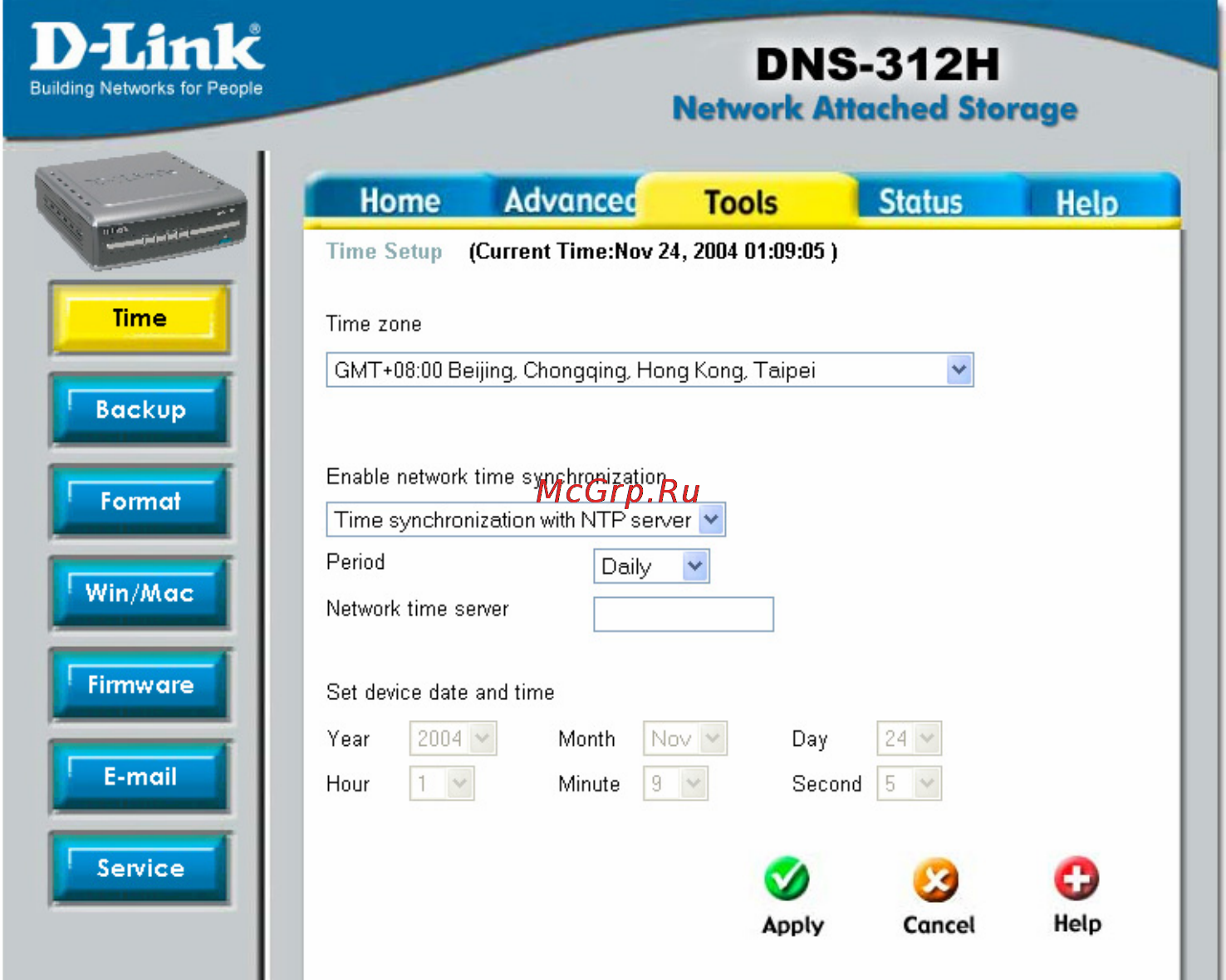Viewport: 1226px width, 980px height.
Task: Switch to the Status tab
Action: (x=920, y=202)
